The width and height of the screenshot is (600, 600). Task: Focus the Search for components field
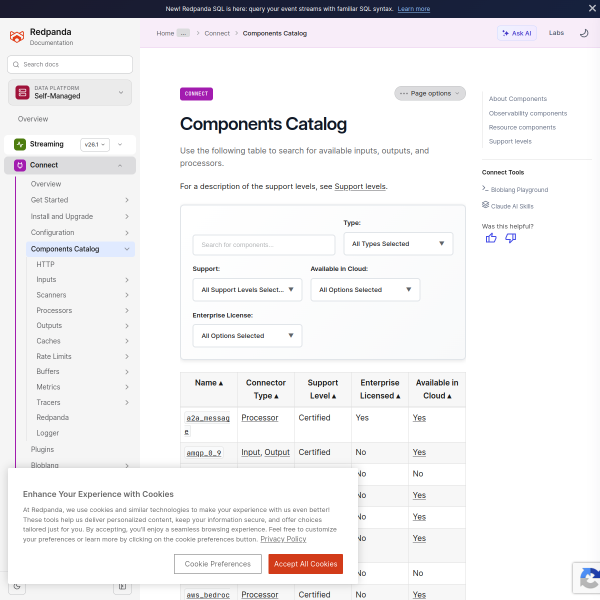tap(264, 245)
